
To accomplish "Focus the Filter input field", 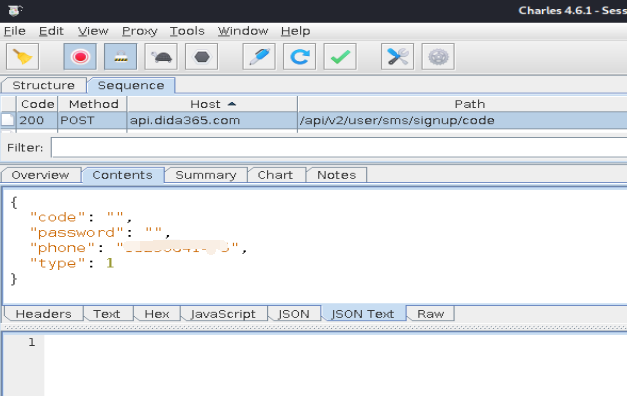I will coord(339,148).
